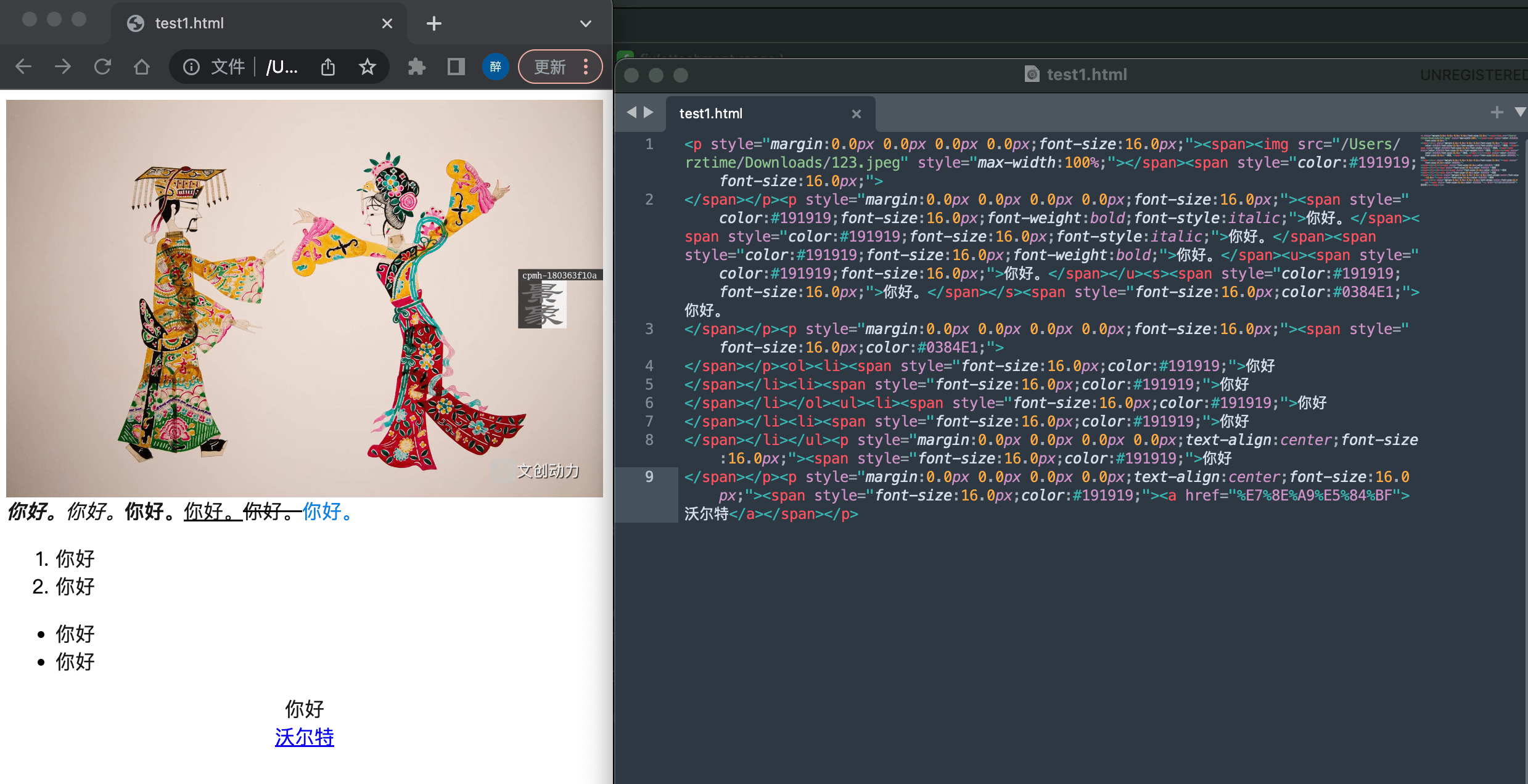Bookmark this page with the star icon

(368, 67)
